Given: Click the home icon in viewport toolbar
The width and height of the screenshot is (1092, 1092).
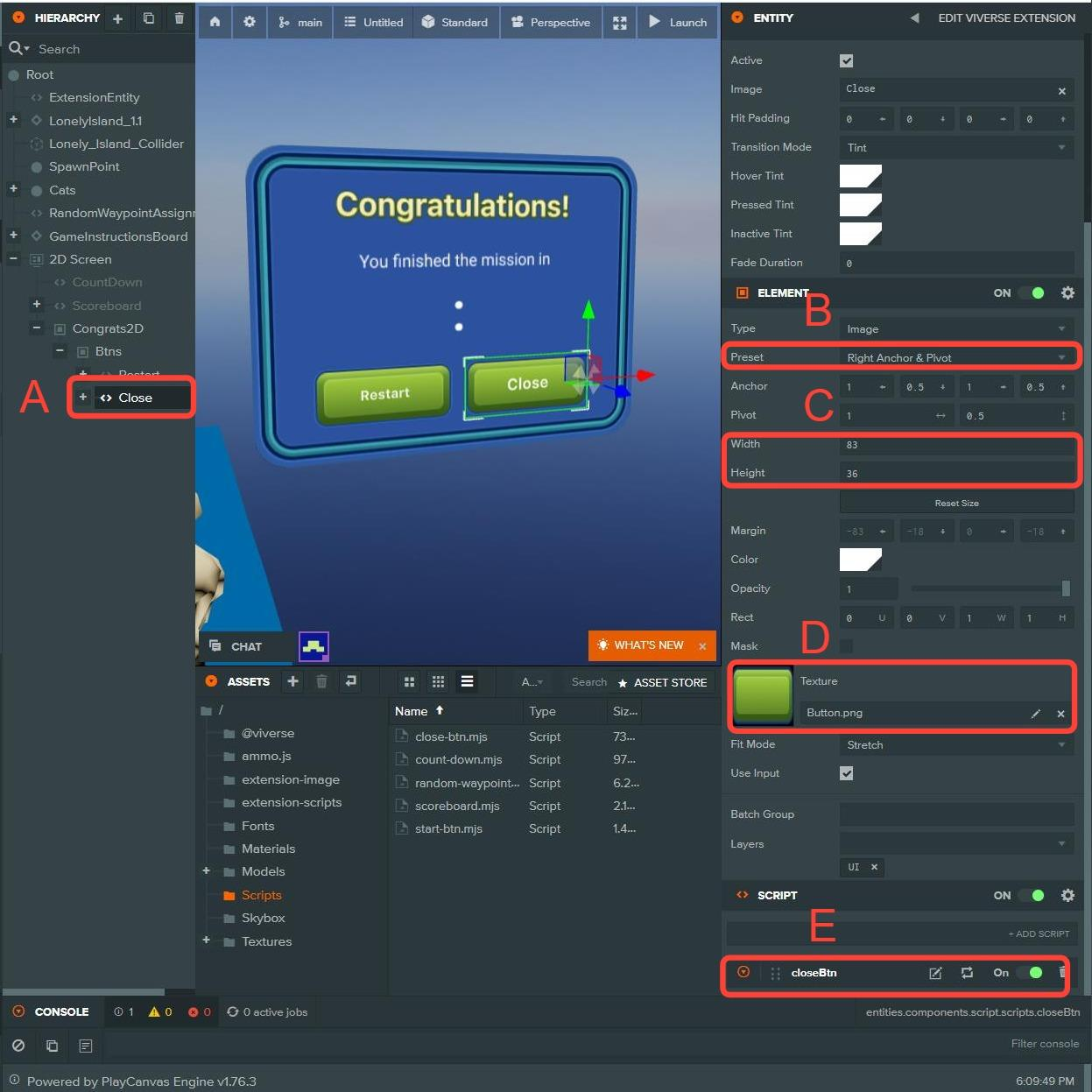Looking at the screenshot, I should [x=215, y=22].
